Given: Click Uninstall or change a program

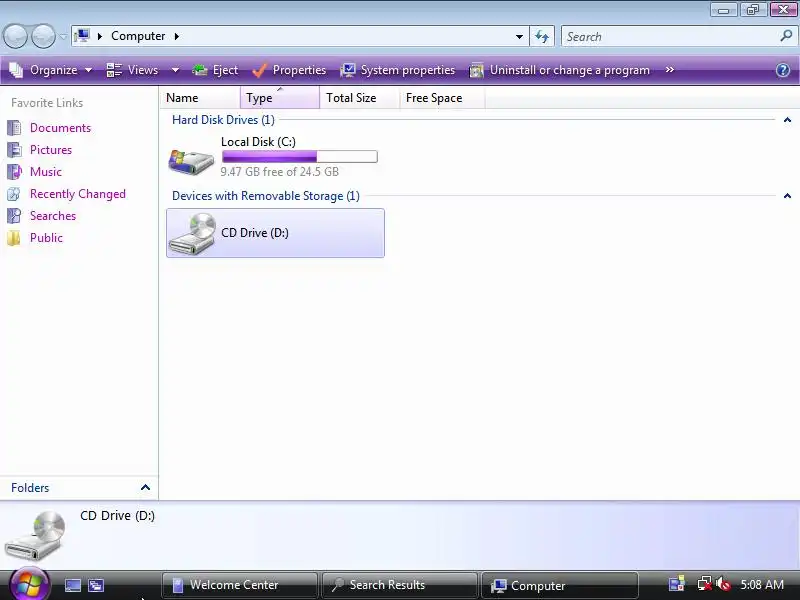Looking at the screenshot, I should click(560, 70).
